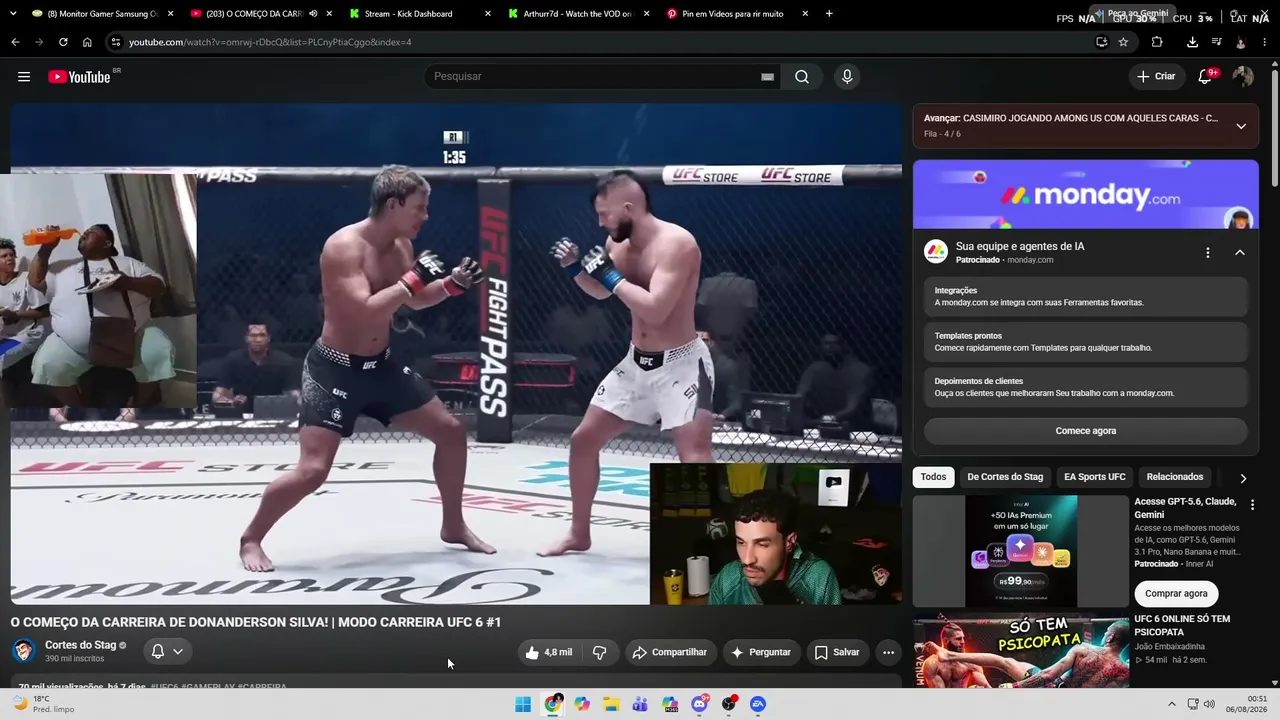Open Templates prontos ad link

(x=1085, y=342)
